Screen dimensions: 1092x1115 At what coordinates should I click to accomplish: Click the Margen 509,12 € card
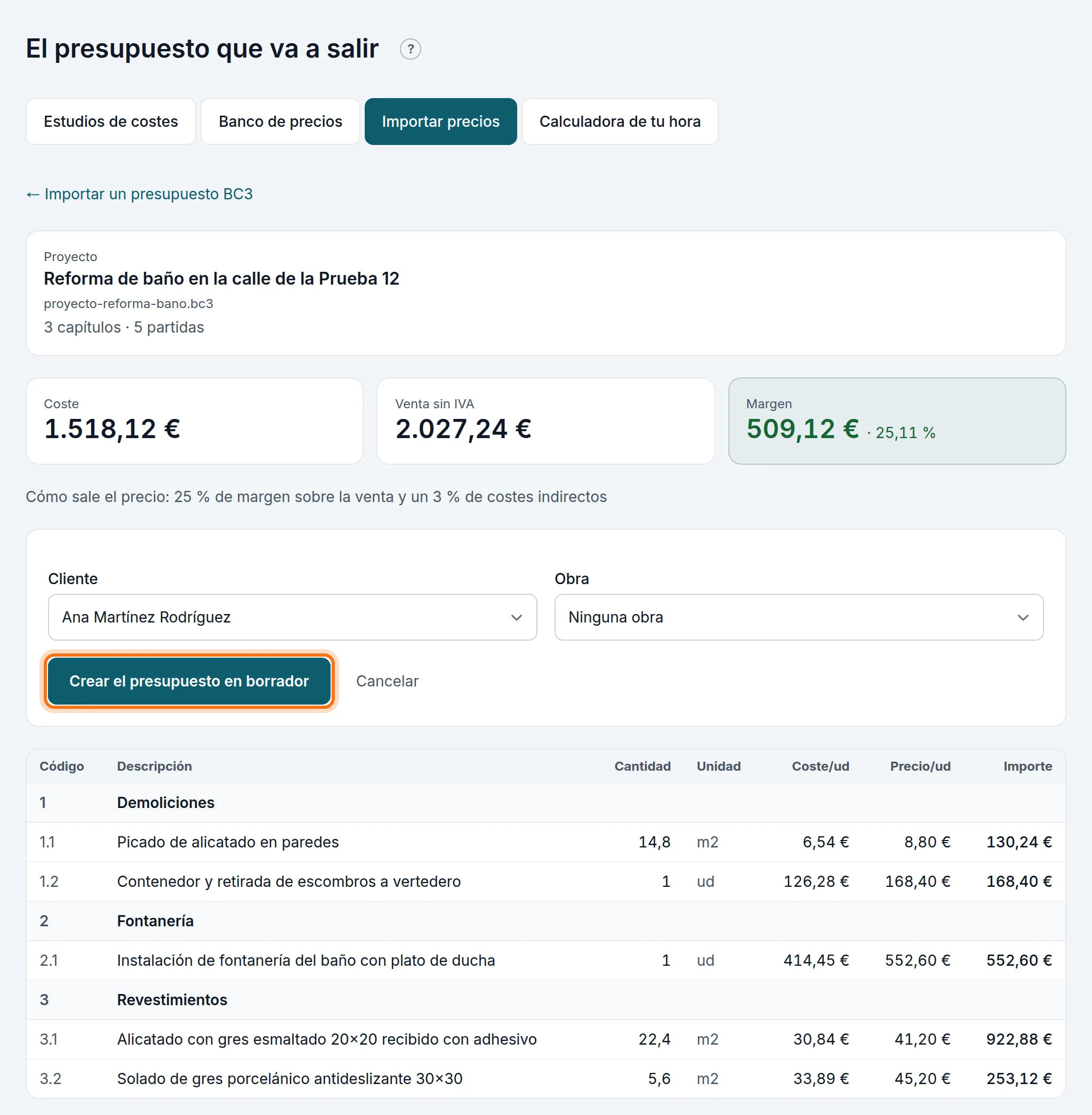pos(896,421)
